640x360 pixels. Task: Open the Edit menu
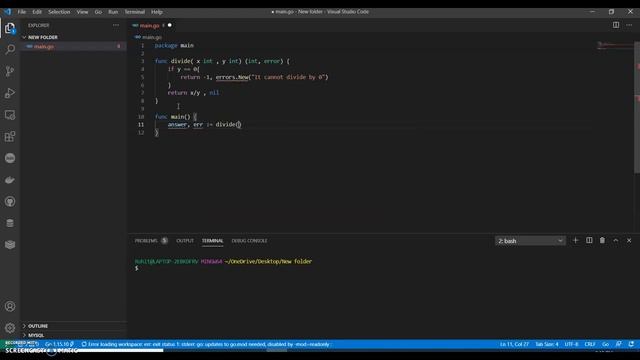tap(37, 12)
